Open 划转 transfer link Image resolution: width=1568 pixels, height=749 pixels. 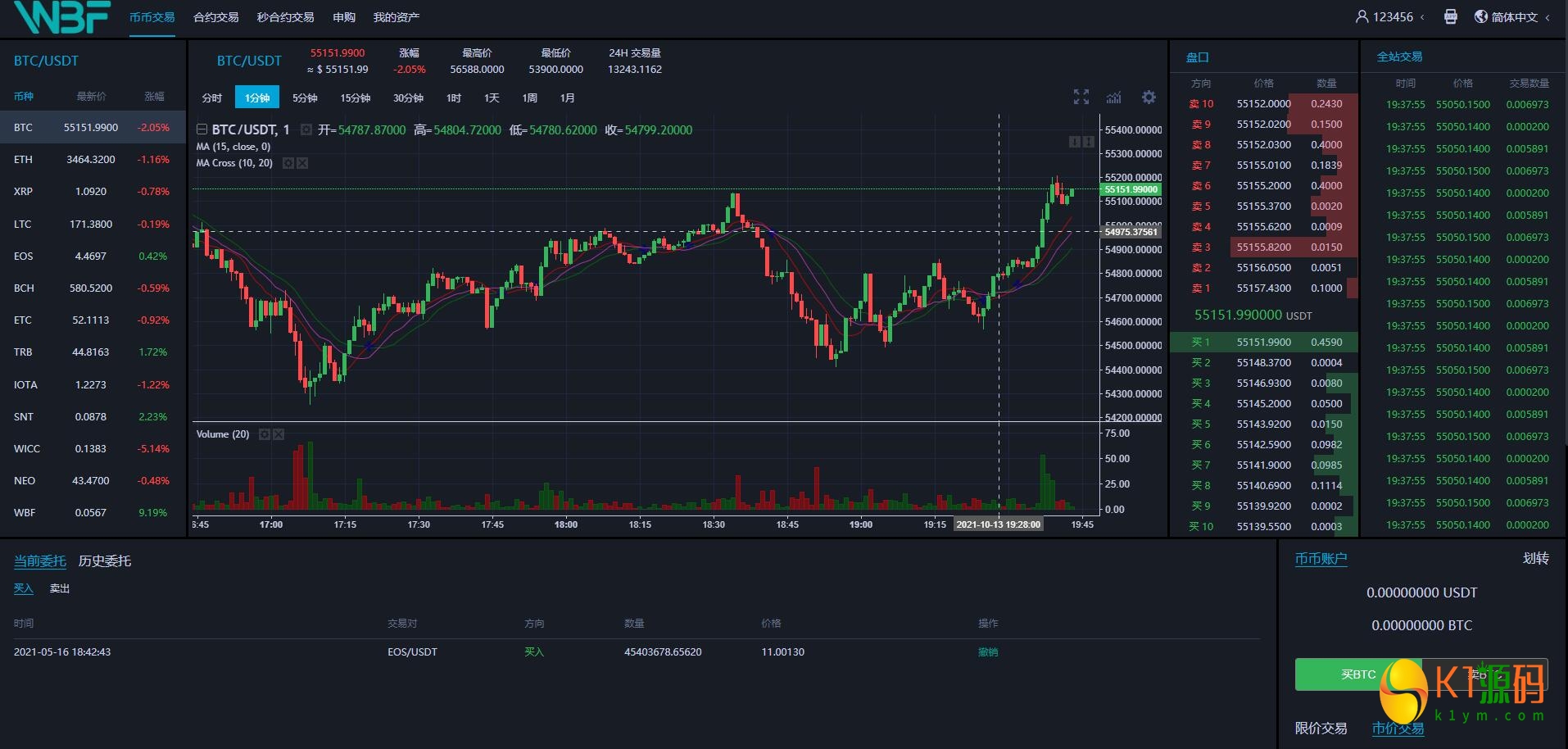(1536, 559)
